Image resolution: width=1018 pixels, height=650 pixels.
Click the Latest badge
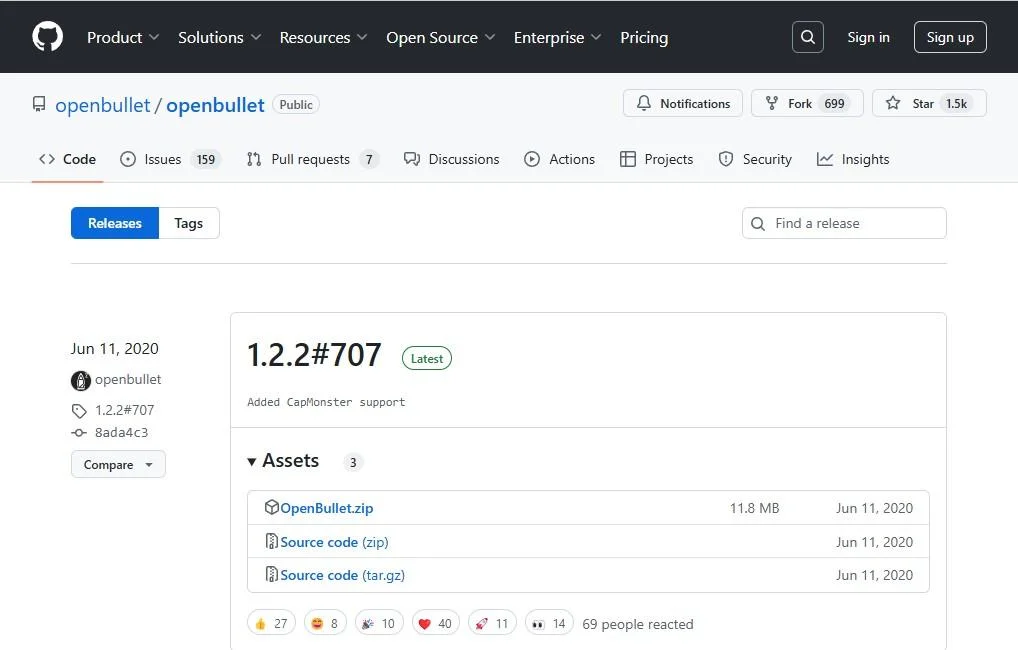(427, 358)
